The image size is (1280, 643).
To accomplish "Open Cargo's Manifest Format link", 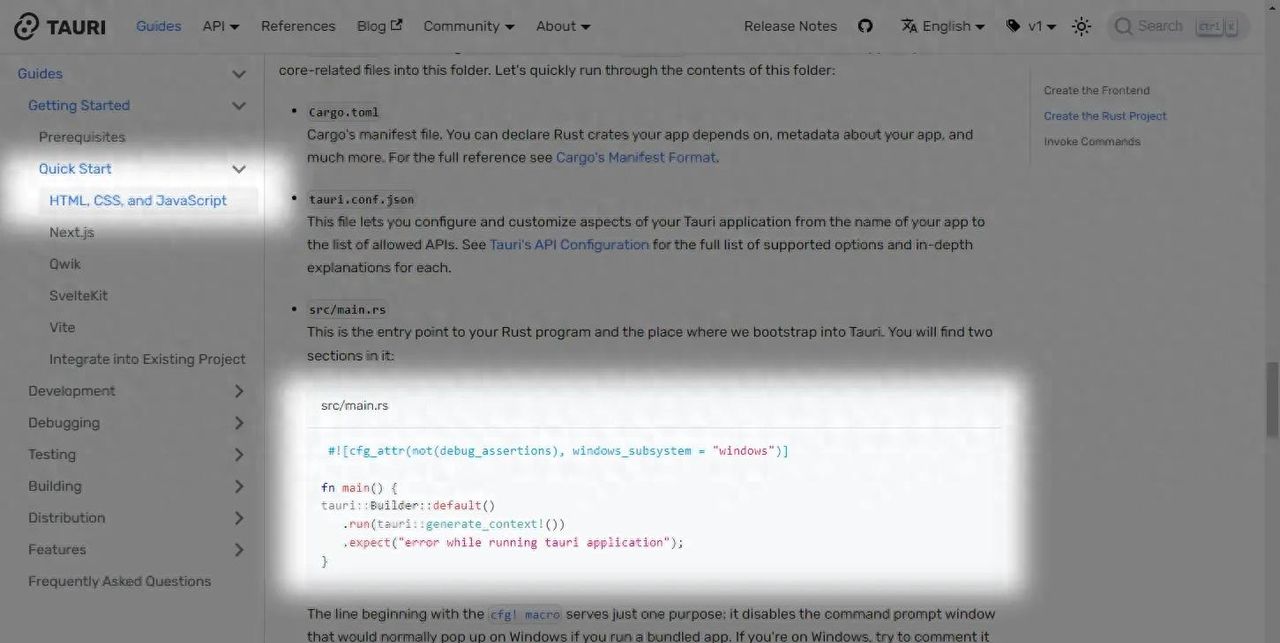I will (635, 157).
